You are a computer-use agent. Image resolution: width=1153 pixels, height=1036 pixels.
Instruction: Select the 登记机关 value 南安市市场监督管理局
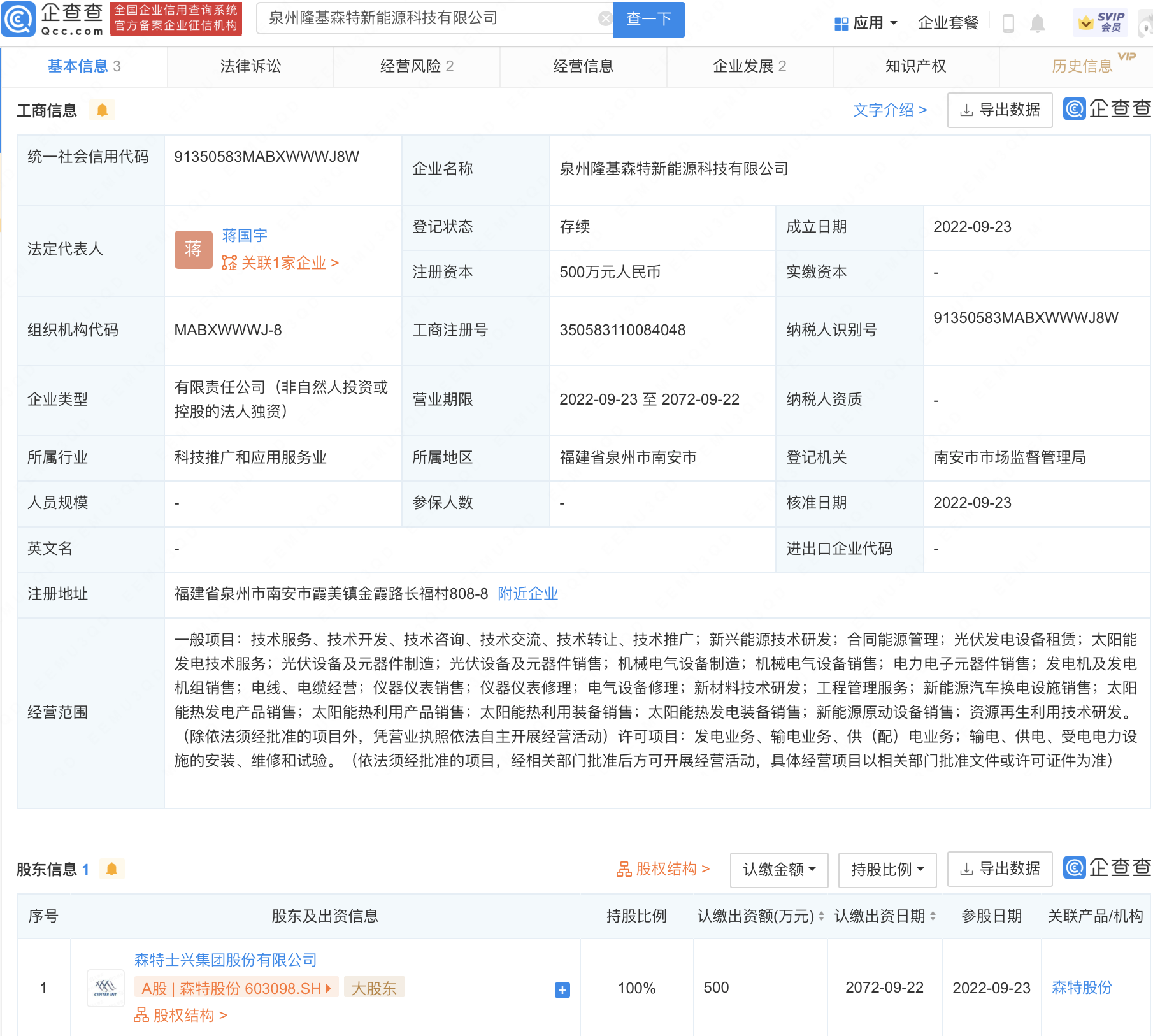pos(1010,457)
